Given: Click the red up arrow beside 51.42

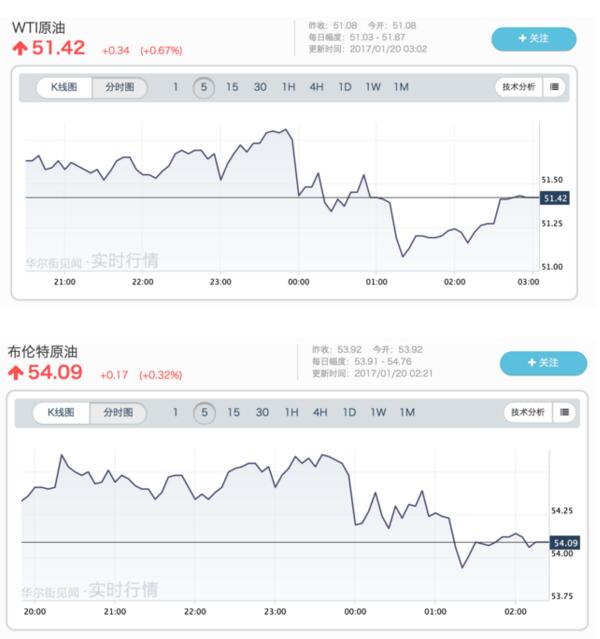Looking at the screenshot, I should click(x=19, y=48).
